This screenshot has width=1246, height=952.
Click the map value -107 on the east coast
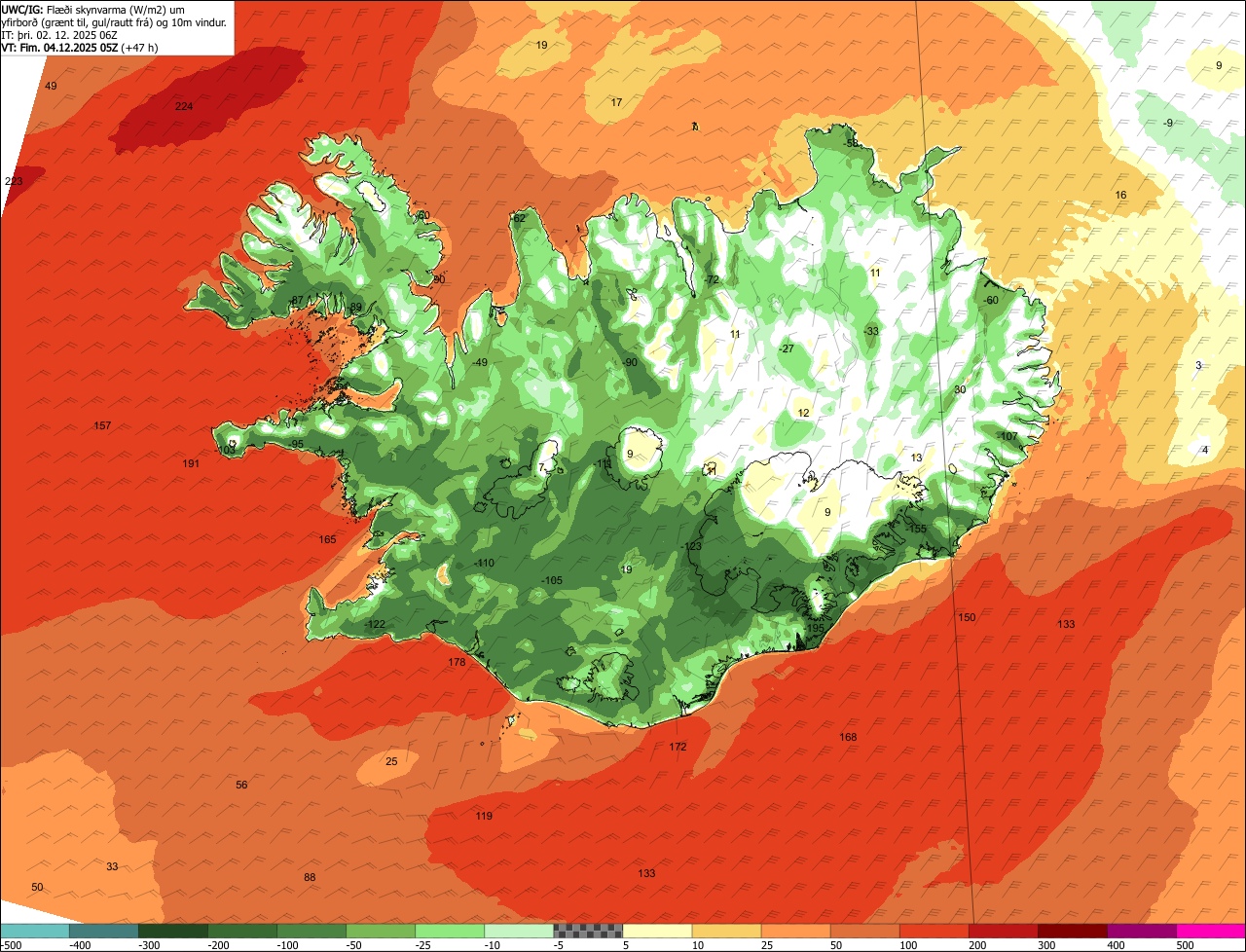click(x=1007, y=436)
